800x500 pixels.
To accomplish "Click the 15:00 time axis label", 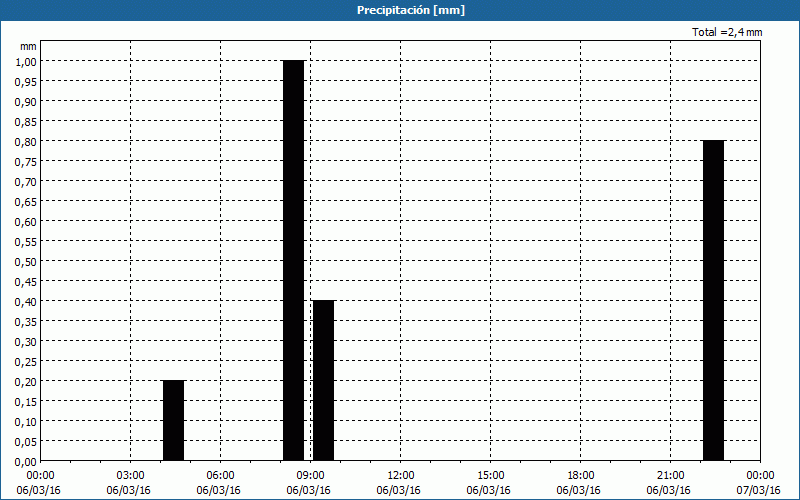I will pos(490,476).
